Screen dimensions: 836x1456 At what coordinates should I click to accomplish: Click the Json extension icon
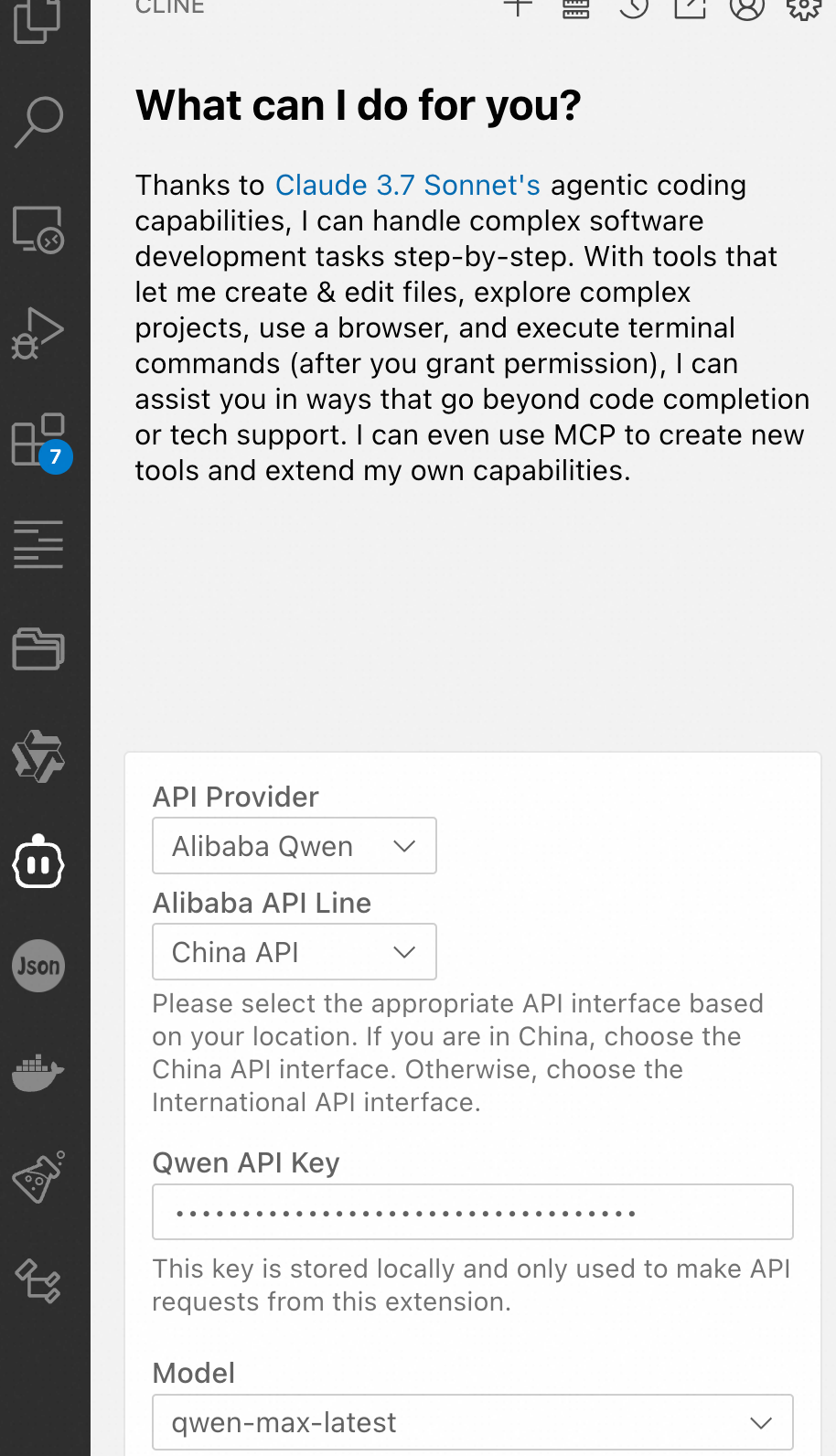(38, 966)
